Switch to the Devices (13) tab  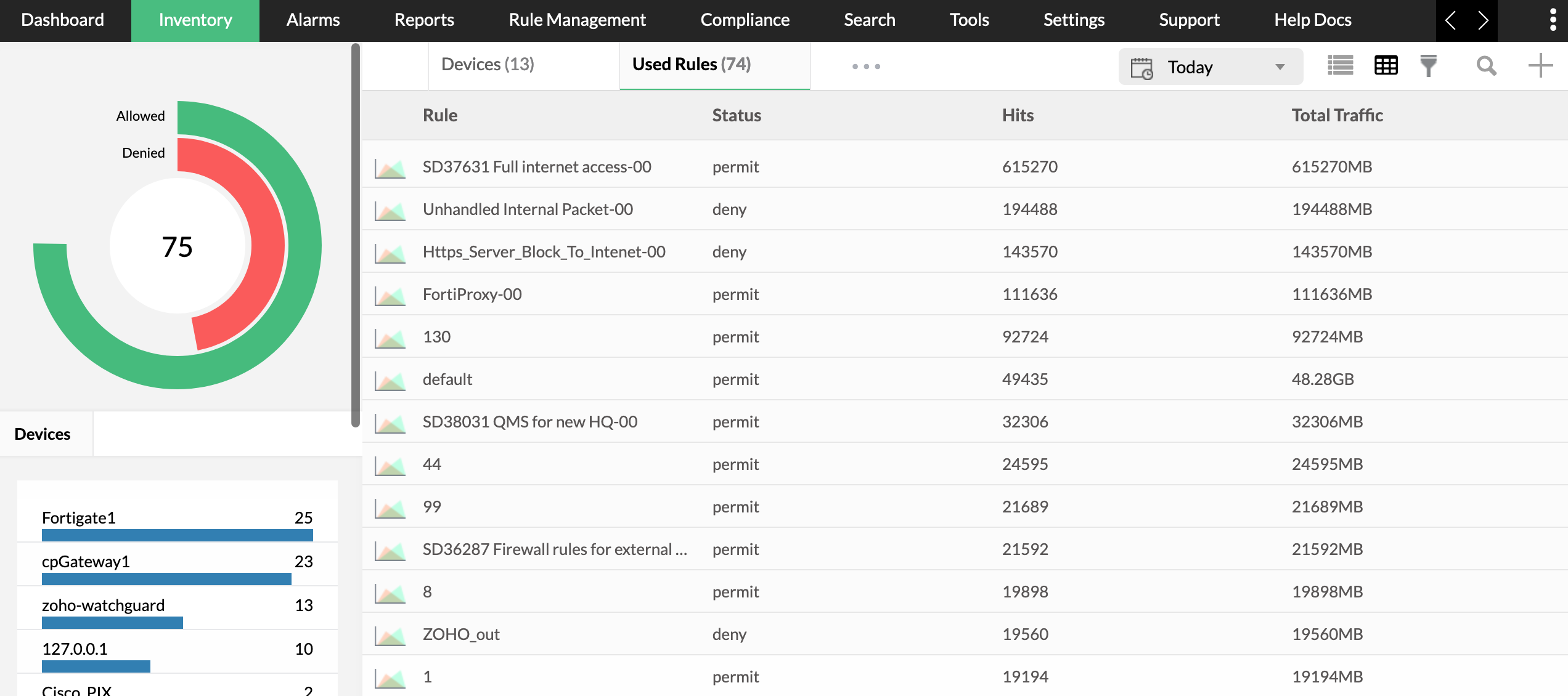488,64
